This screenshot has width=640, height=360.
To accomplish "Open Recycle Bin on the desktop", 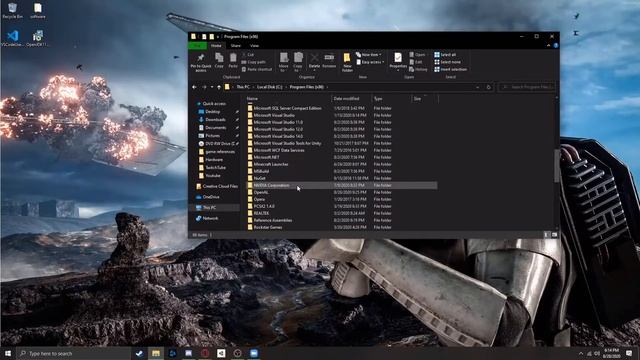I will pos(12,11).
